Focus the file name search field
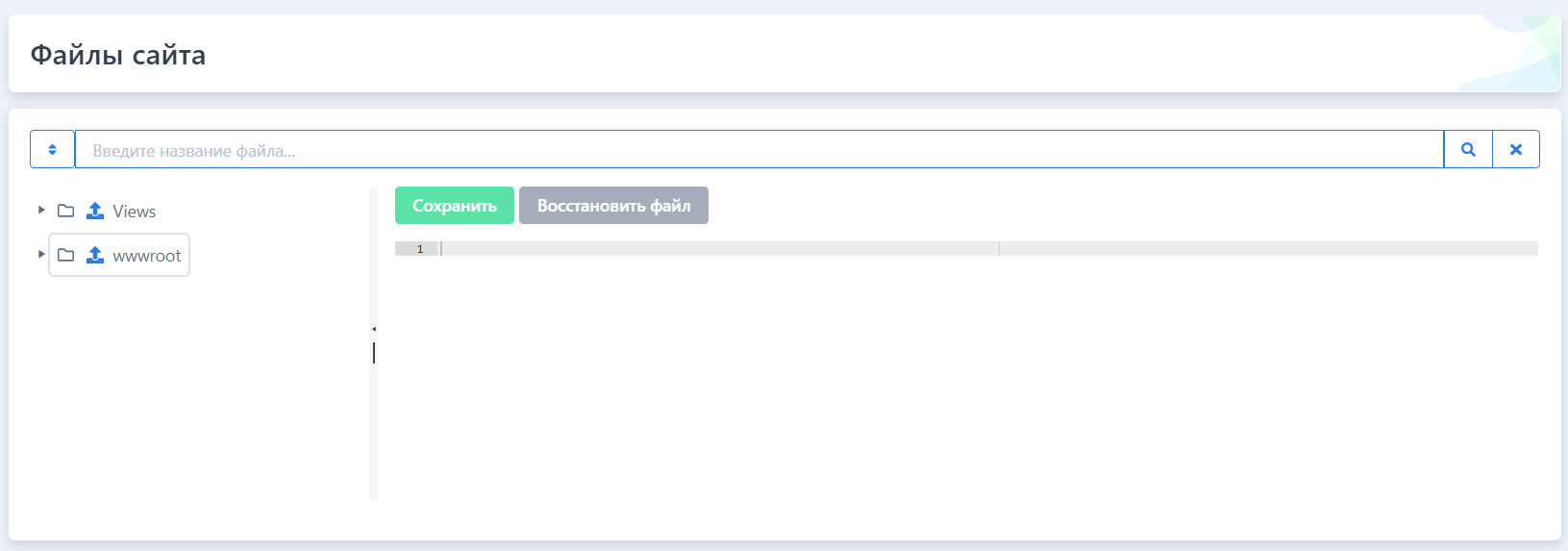Screen dimensions: 1568x551 point(759,149)
